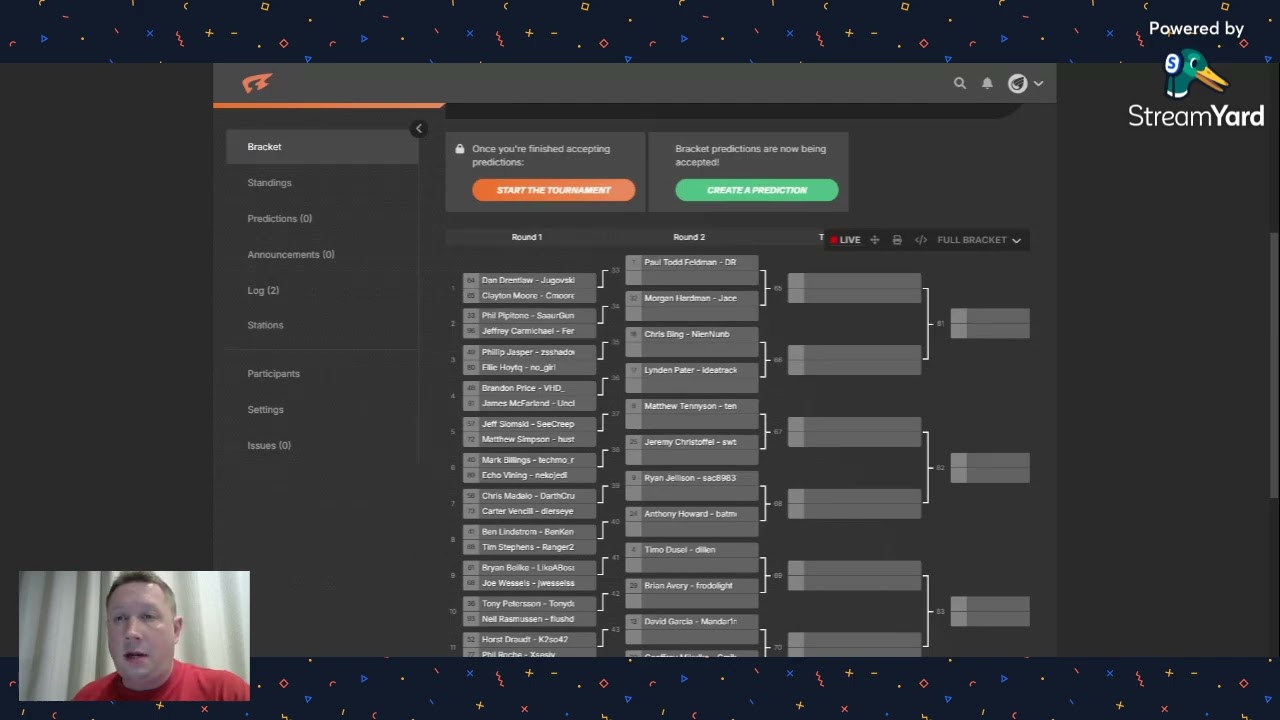
Task: Select participant Jeff Slomski - SeeCreep
Action: click(x=529, y=424)
